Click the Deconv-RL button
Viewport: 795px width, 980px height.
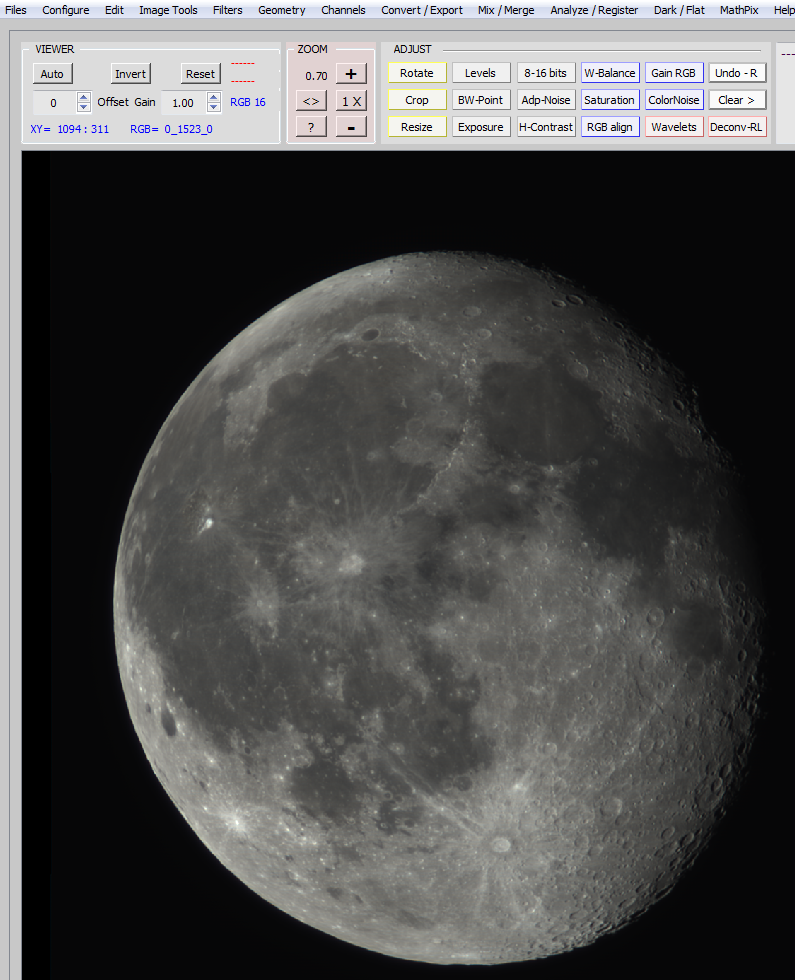point(737,127)
